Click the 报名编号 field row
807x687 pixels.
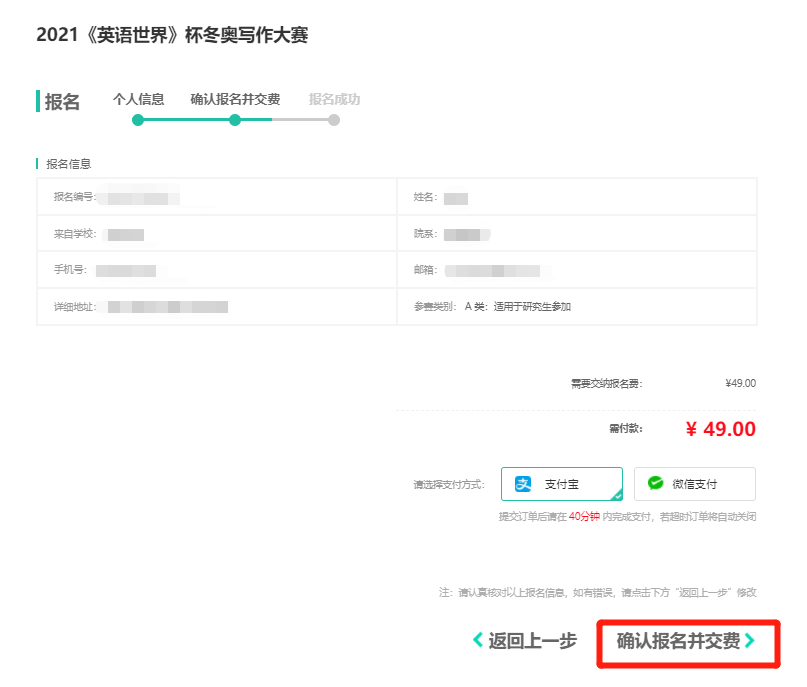[216, 197]
